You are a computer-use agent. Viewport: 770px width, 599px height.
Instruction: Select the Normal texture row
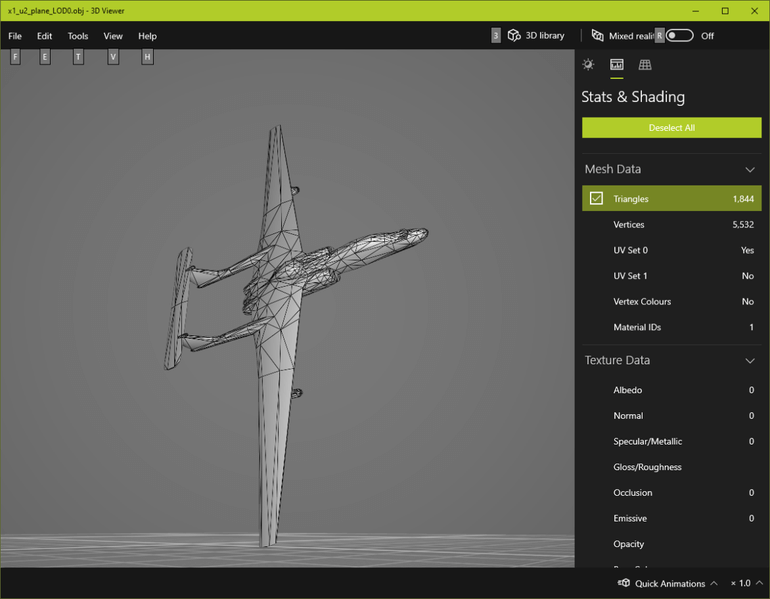pyautogui.click(x=672, y=415)
